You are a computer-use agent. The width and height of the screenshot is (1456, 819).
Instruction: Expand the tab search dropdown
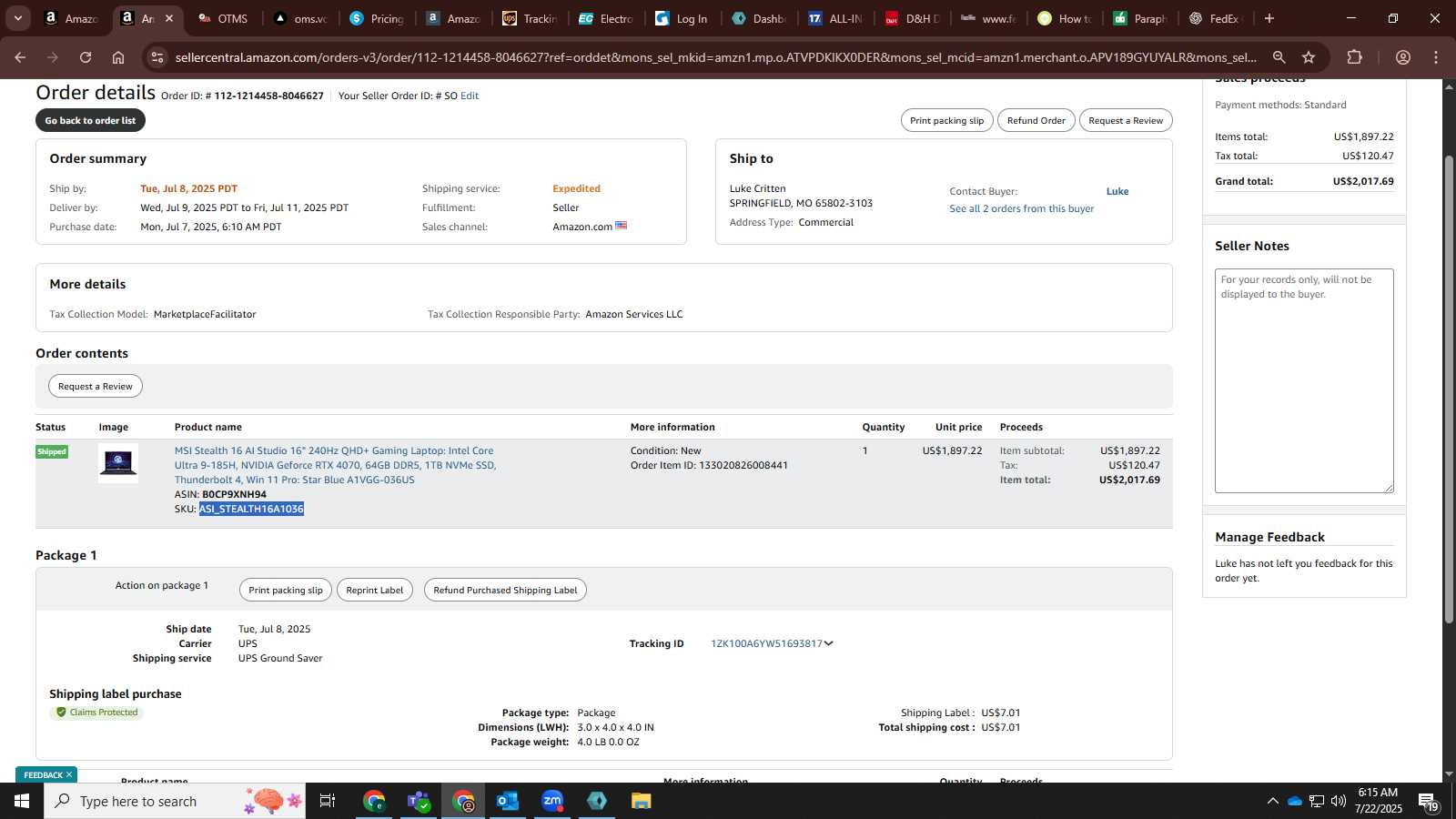17,18
